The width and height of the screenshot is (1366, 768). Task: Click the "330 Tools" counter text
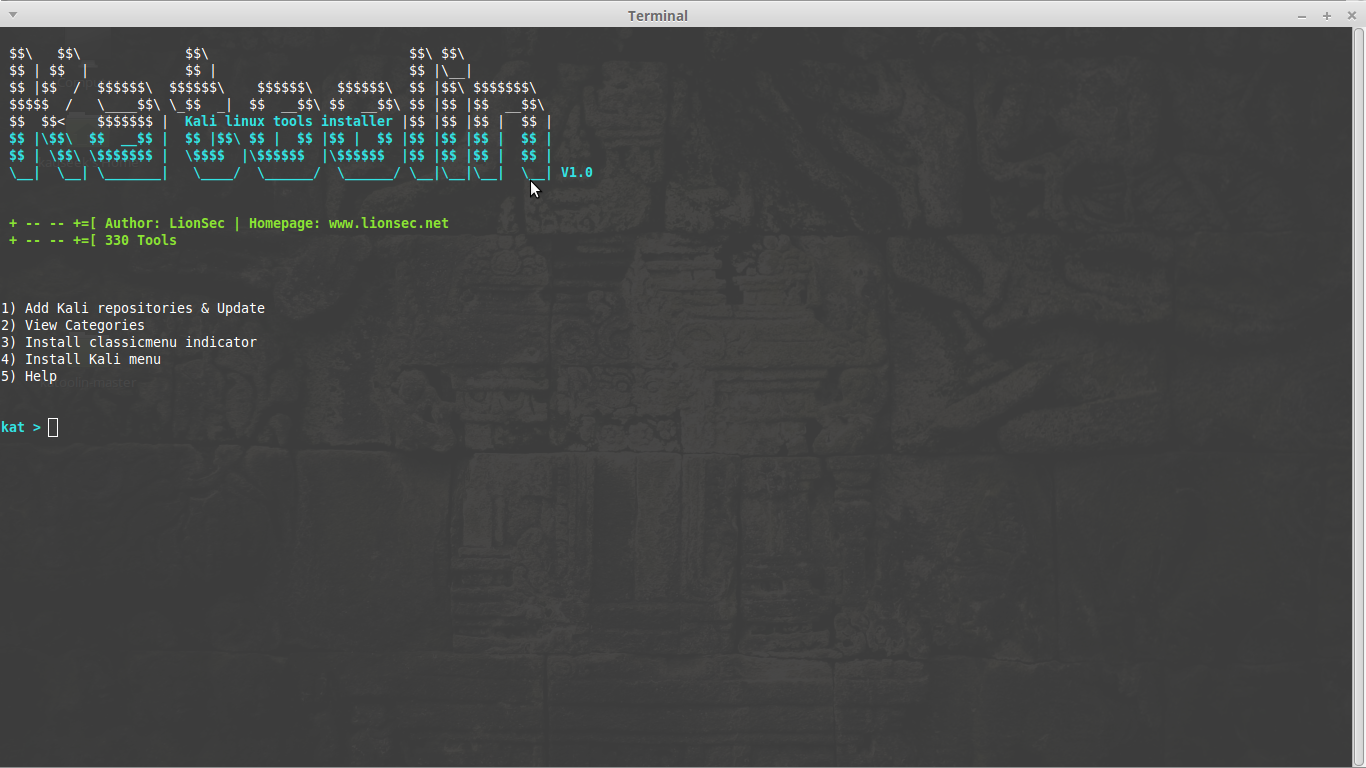click(x=141, y=240)
